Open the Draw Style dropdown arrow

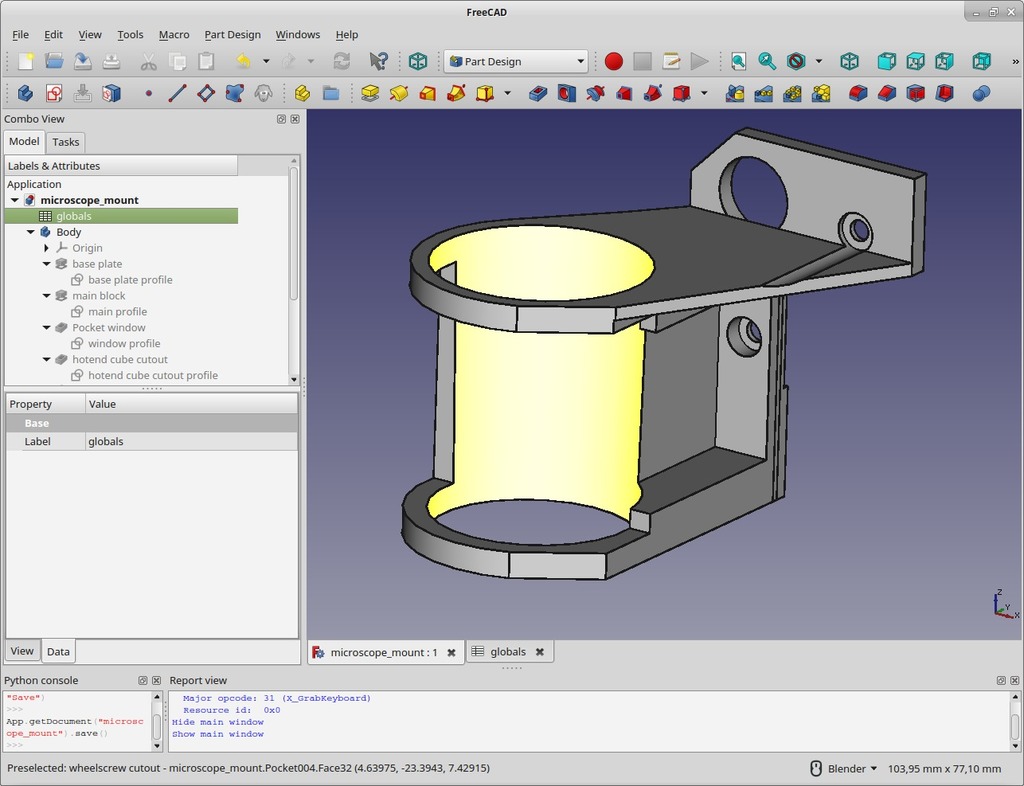[x=818, y=61]
